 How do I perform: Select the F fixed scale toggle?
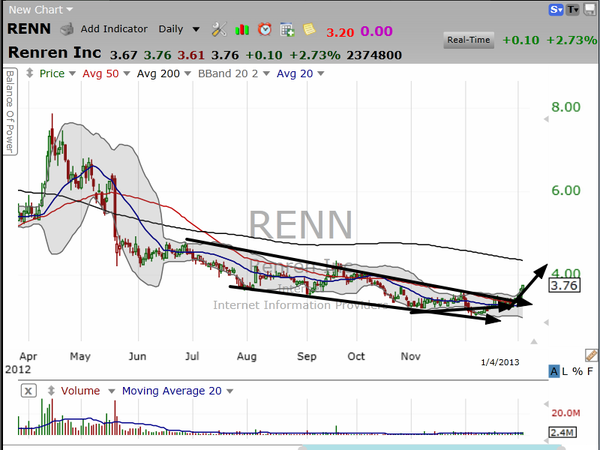tap(590, 371)
